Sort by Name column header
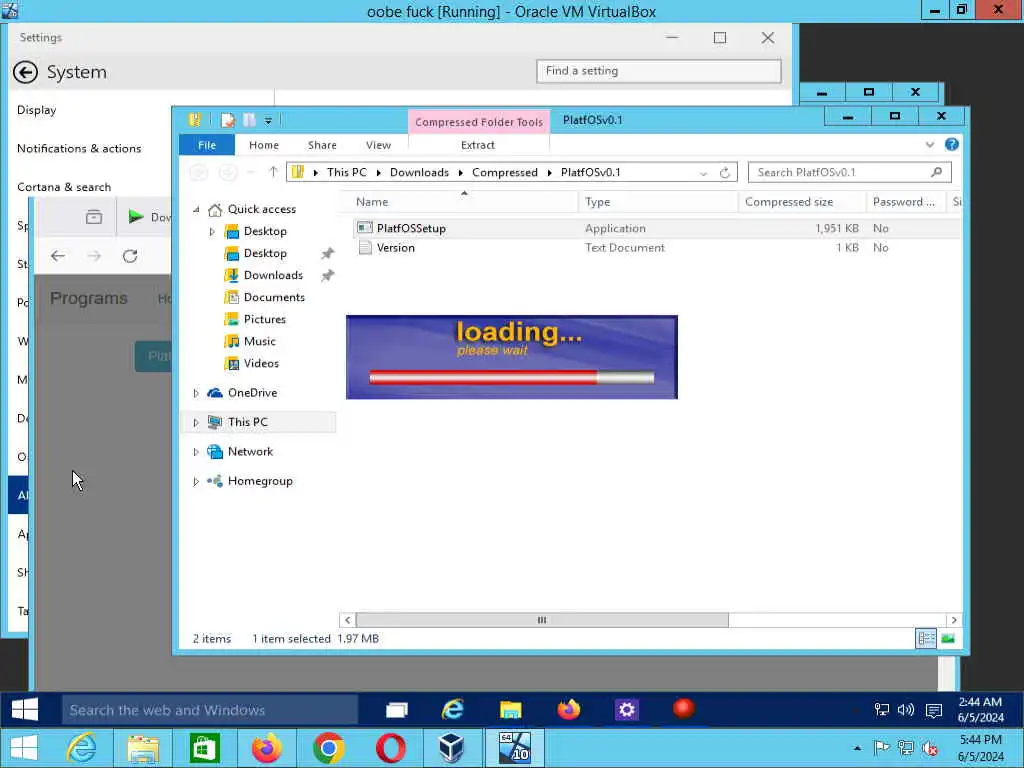The image size is (1024, 768). click(x=460, y=202)
